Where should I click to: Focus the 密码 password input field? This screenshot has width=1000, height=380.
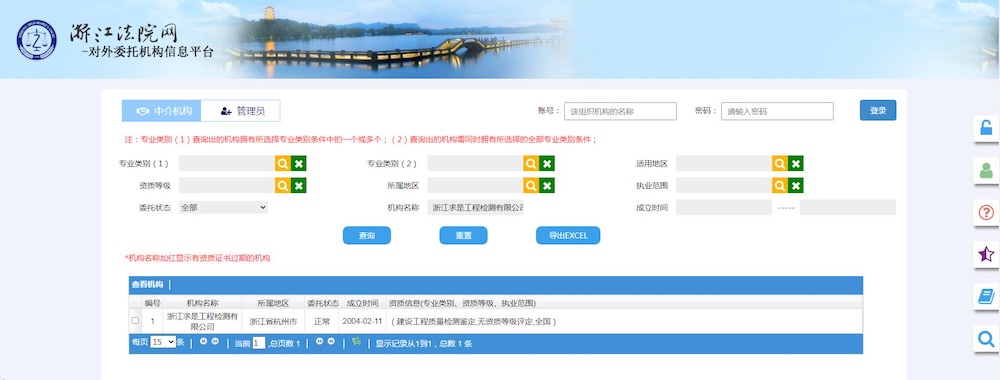tap(777, 111)
